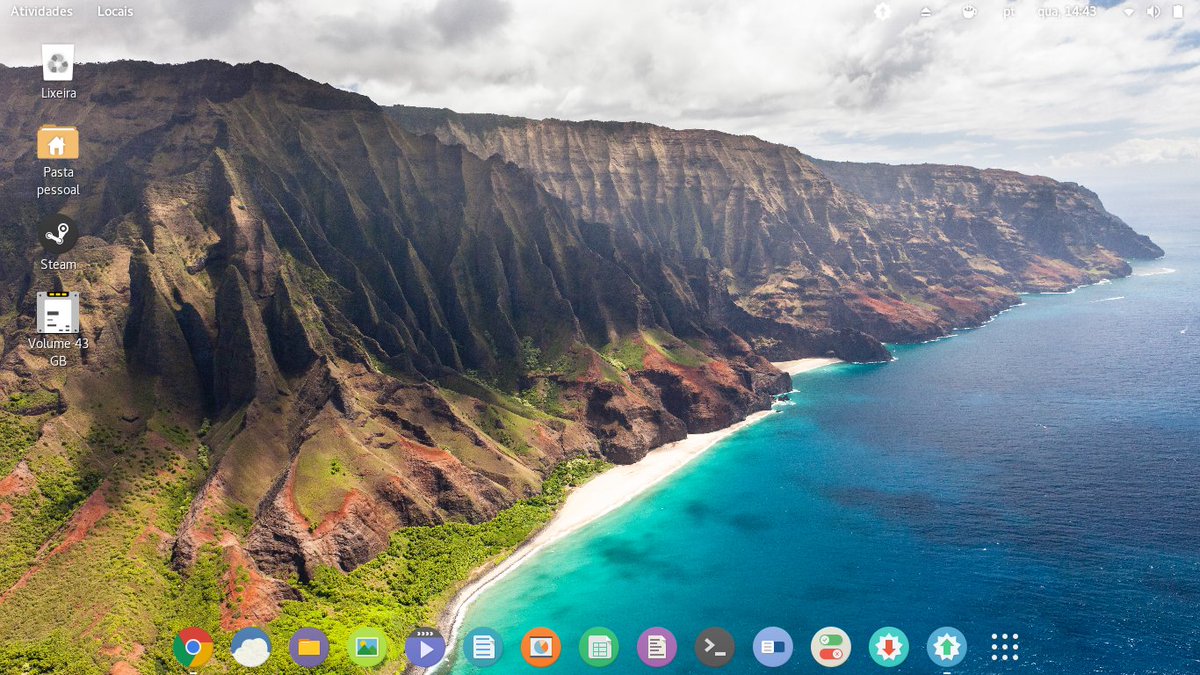The height and width of the screenshot is (675, 1200).
Task: Open the system menu via the volume icon
Action: (x=1153, y=12)
